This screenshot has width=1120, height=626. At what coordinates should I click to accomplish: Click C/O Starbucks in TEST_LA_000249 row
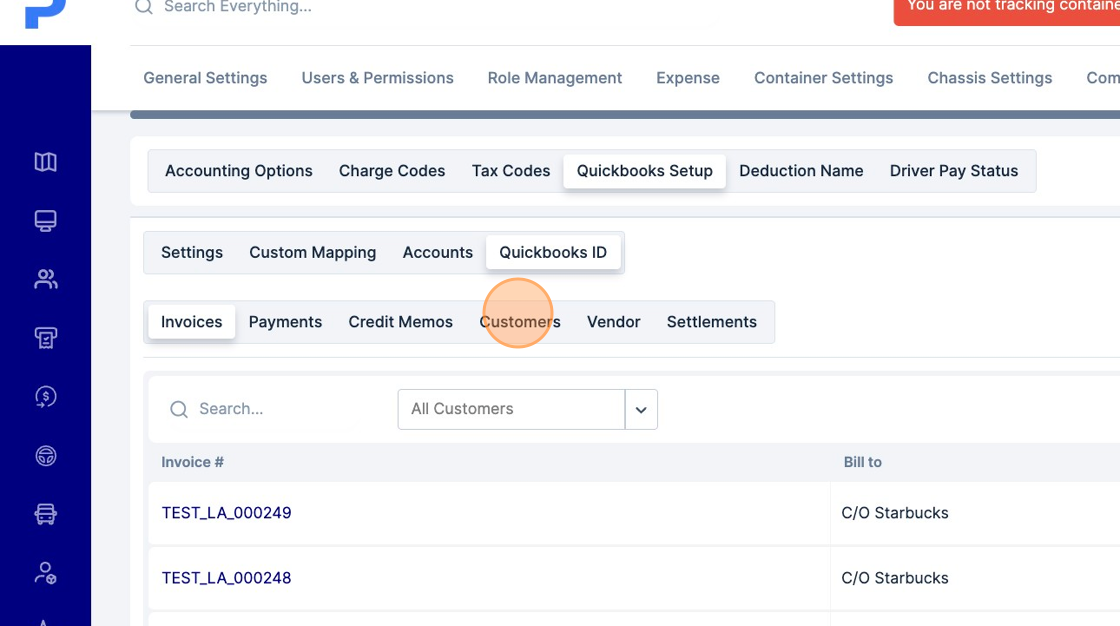click(894, 513)
